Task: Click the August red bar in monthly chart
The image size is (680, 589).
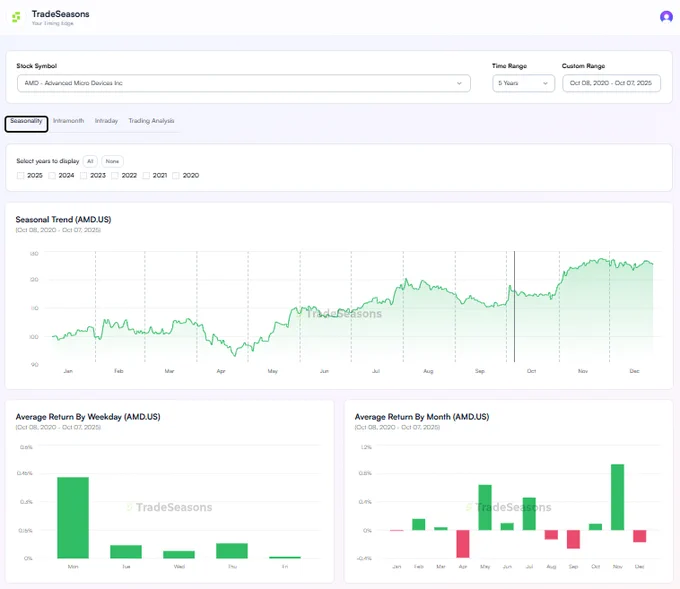Action: click(x=551, y=534)
